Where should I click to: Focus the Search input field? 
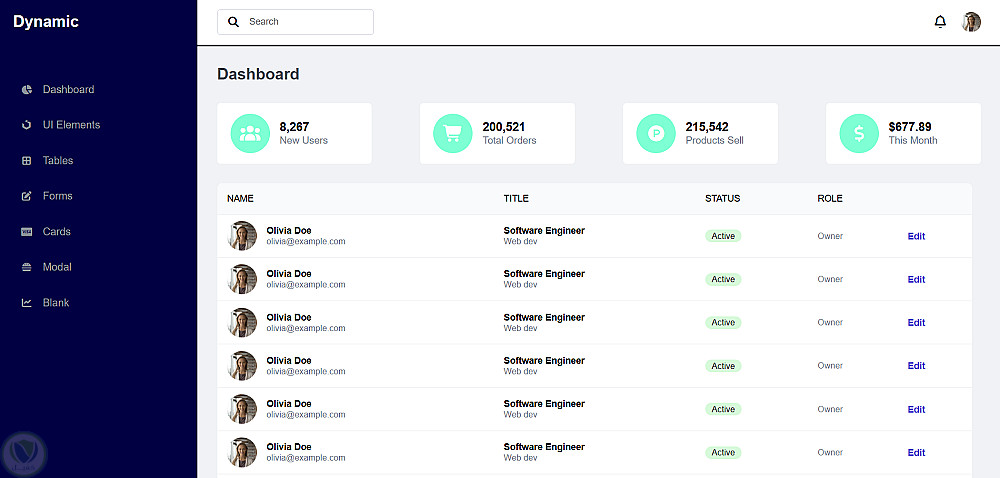tap(305, 22)
